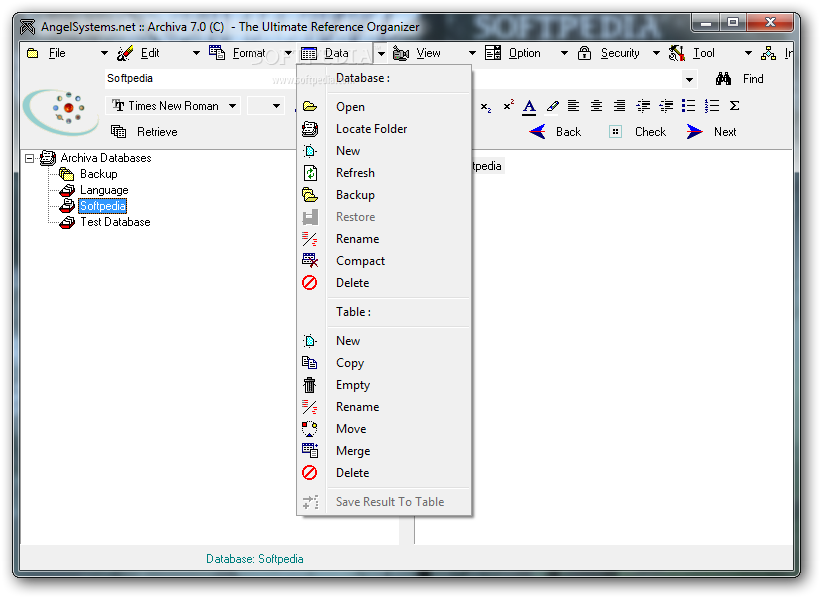The width and height of the screenshot is (821, 598).
Task: Click the Retrieve button label
Action: click(x=157, y=132)
